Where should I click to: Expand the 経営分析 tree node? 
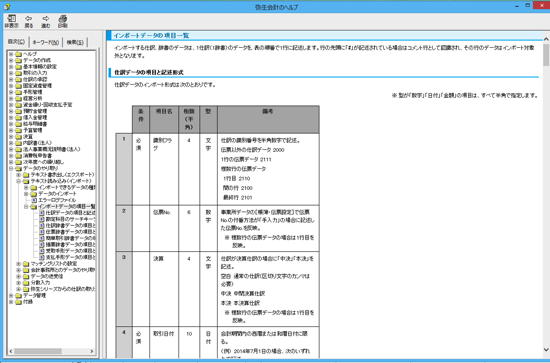(x=11, y=99)
